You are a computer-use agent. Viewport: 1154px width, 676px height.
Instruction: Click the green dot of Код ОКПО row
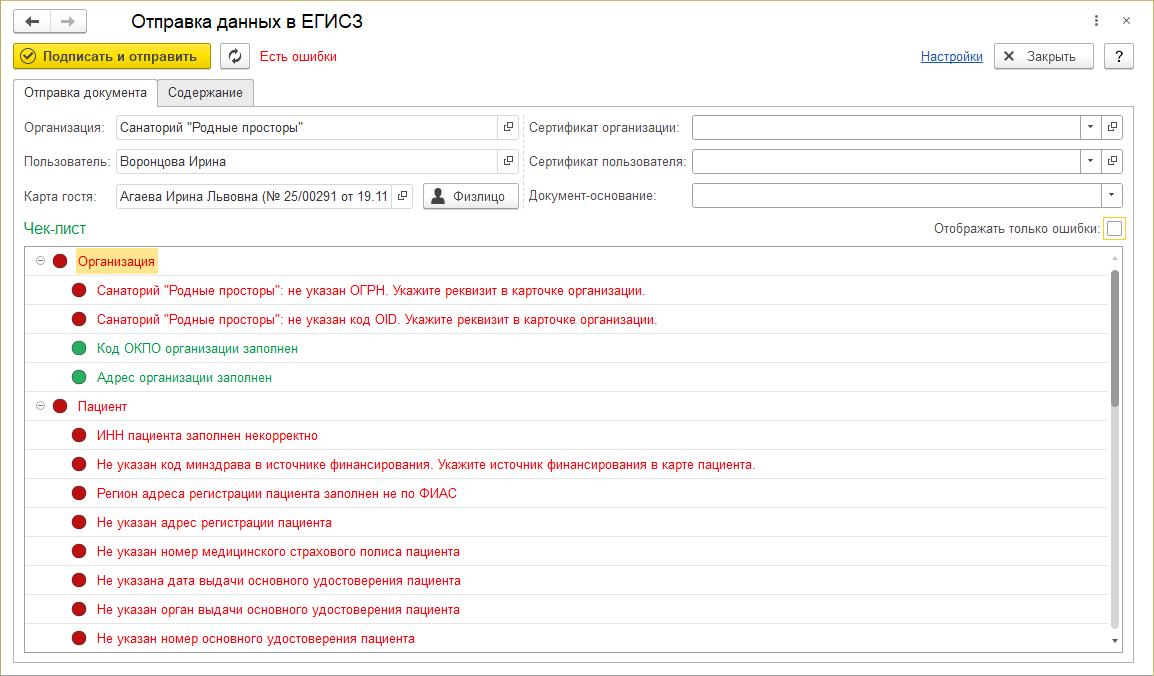[79, 348]
